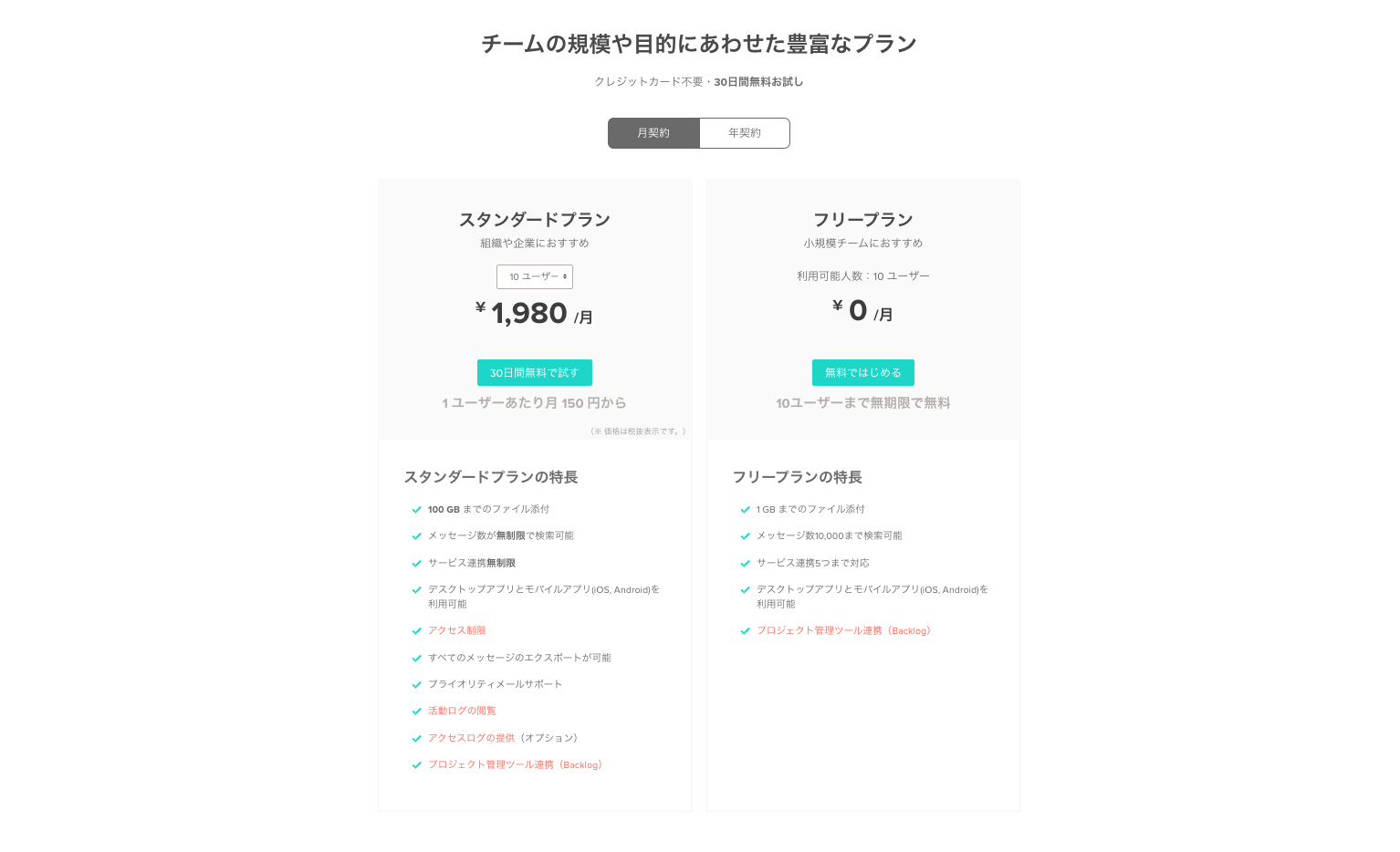This screenshot has height=852, width=1400.
Task: Switch to 月契約 monthly billing toggle
Action: tap(653, 133)
